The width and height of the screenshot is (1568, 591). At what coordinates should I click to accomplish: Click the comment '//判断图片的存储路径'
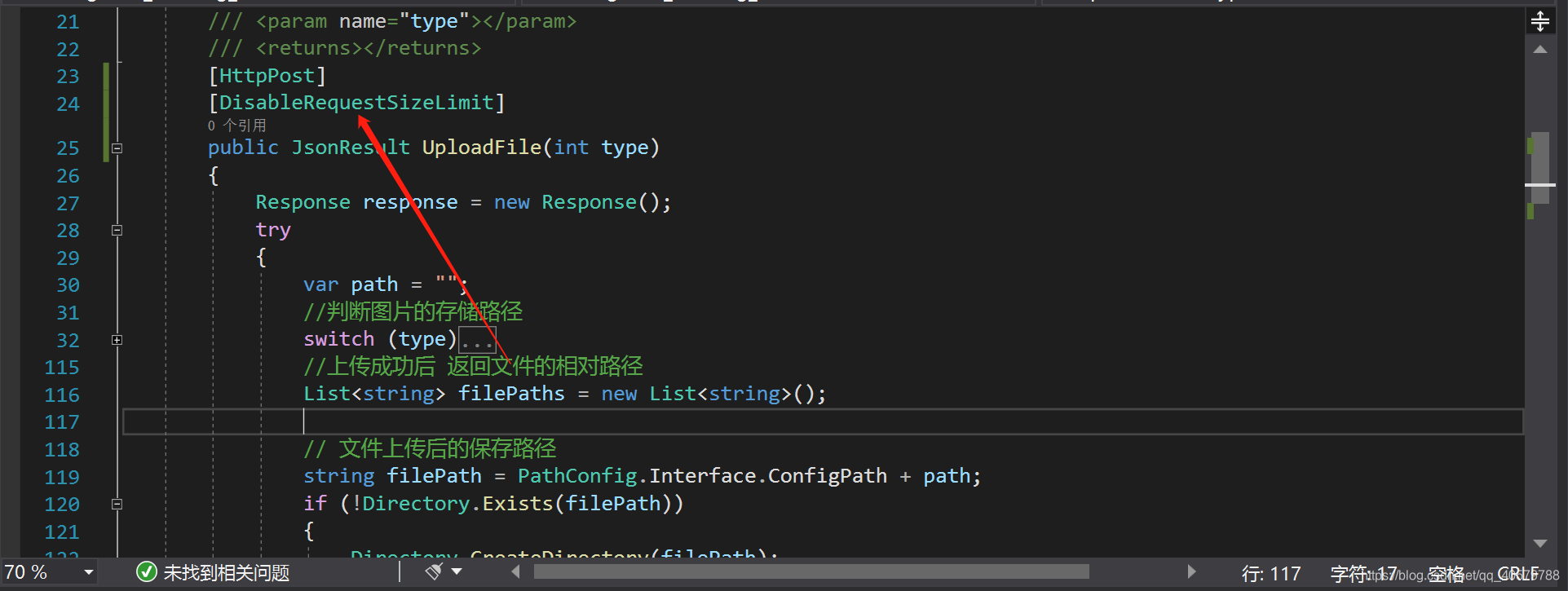click(x=413, y=311)
